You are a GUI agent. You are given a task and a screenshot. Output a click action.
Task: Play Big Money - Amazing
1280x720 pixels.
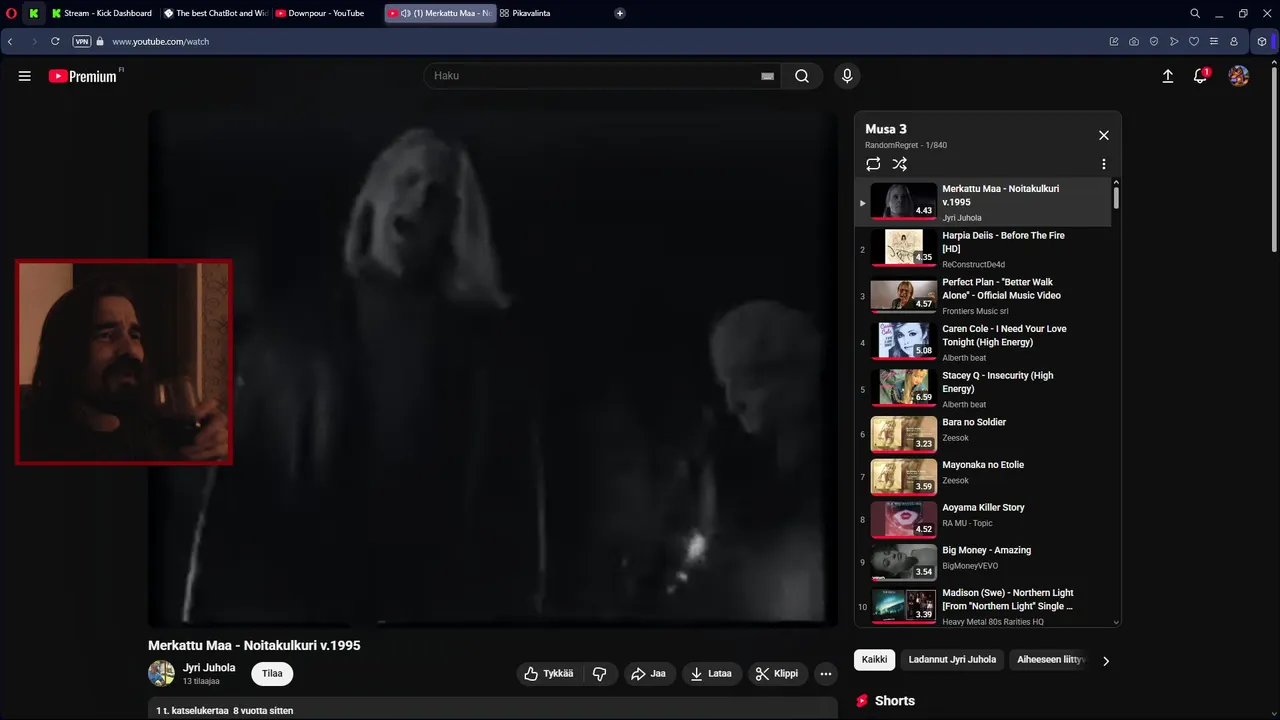pos(985,563)
